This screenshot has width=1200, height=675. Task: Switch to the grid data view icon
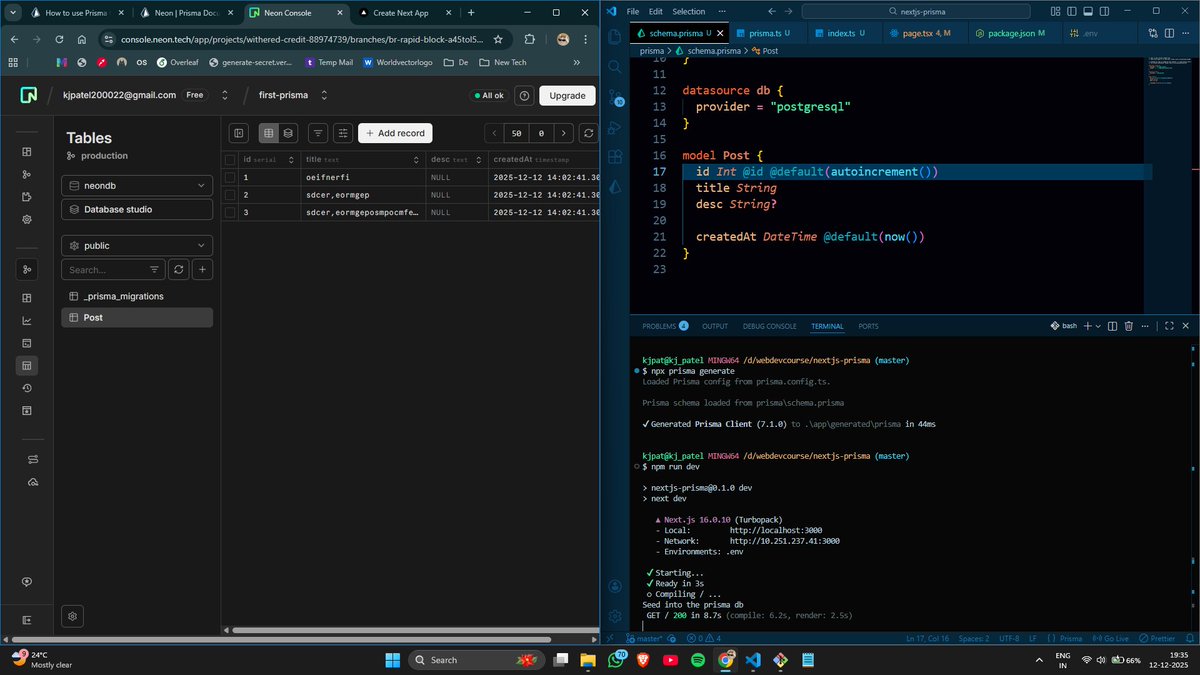coord(268,132)
